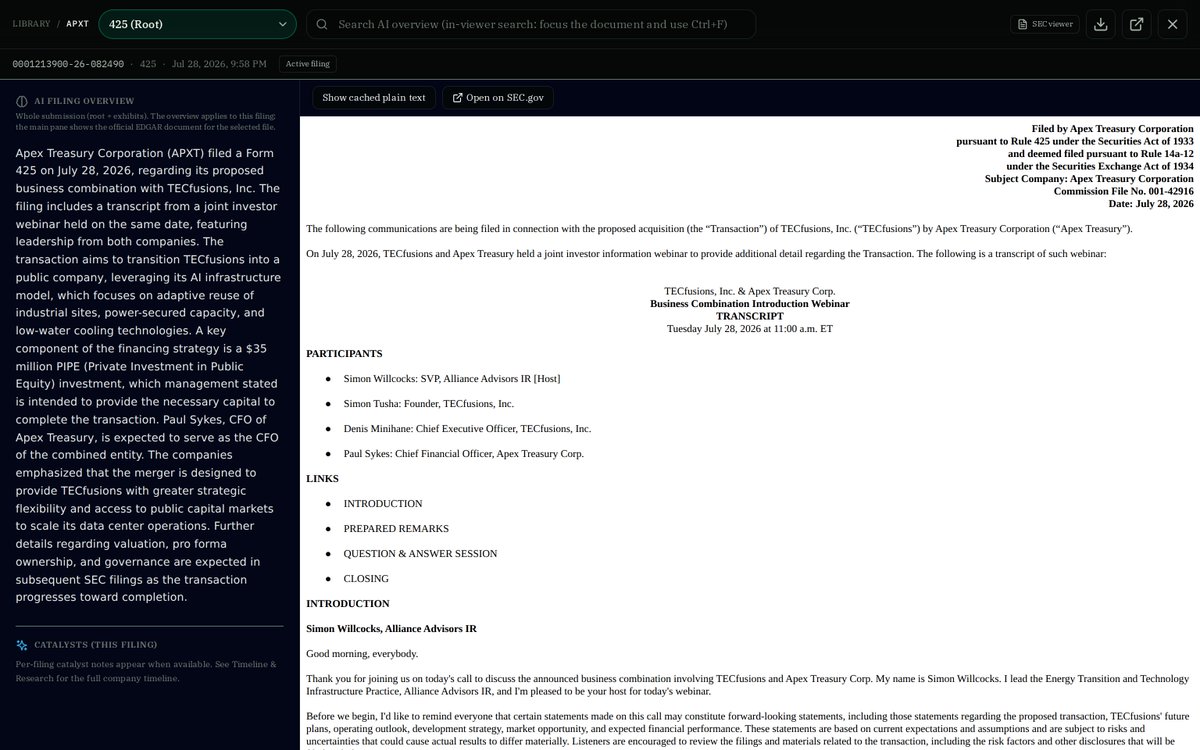Click the external link icon in Open on SEC.gov
The height and width of the screenshot is (750, 1200).
point(458,97)
